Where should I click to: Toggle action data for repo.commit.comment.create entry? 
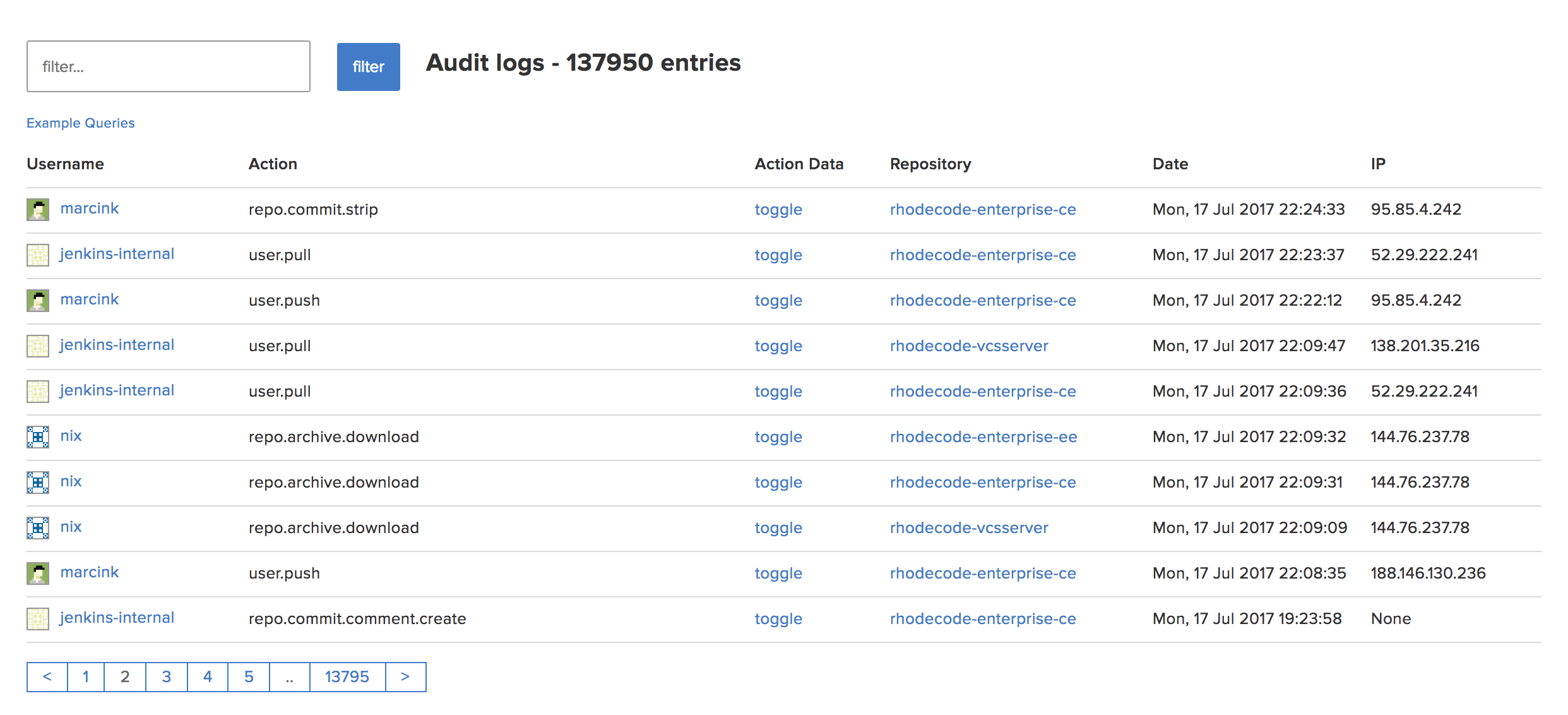coord(778,619)
